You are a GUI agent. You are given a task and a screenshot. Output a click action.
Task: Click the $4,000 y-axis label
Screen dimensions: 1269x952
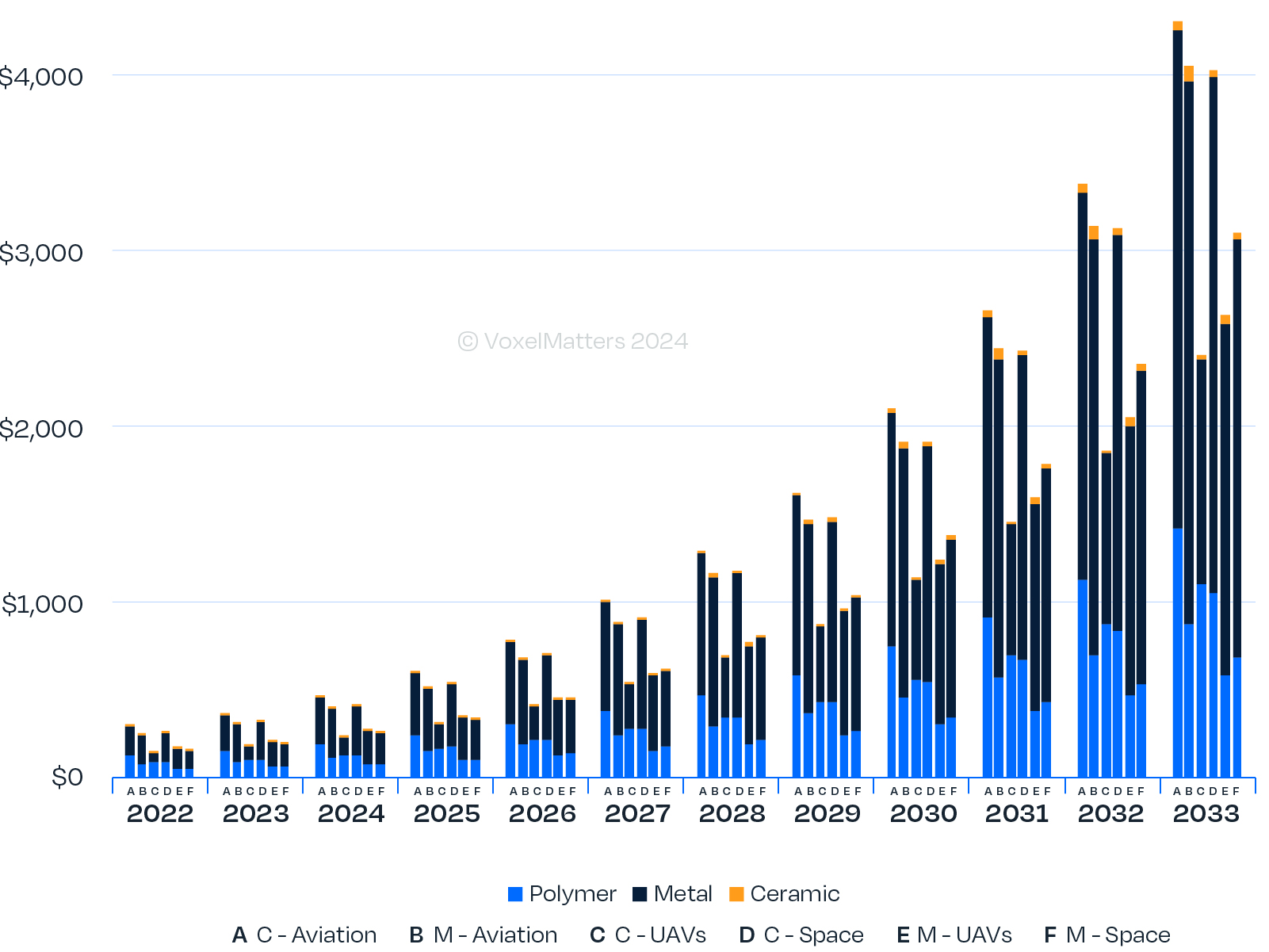41,77
